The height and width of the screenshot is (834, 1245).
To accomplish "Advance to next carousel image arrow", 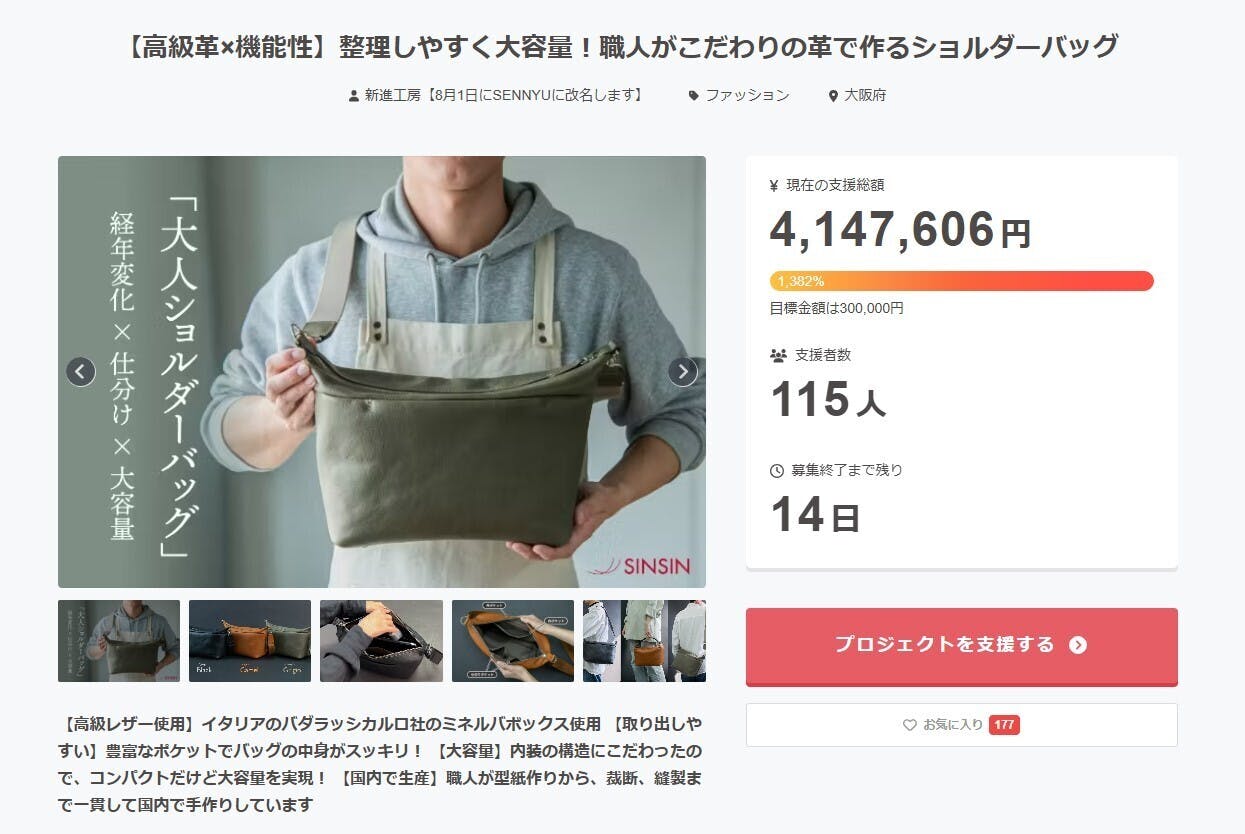I will pos(682,372).
